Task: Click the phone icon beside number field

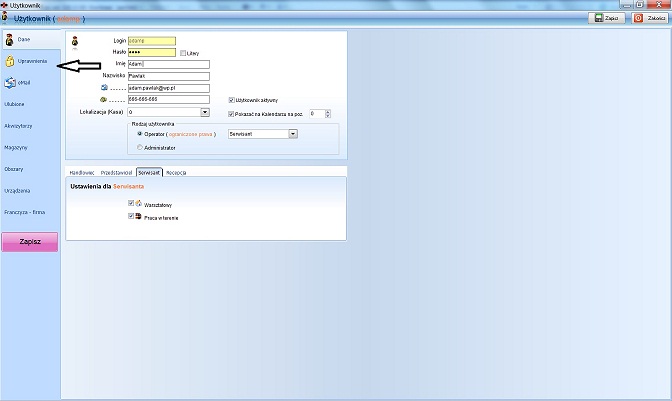Action: [103, 99]
